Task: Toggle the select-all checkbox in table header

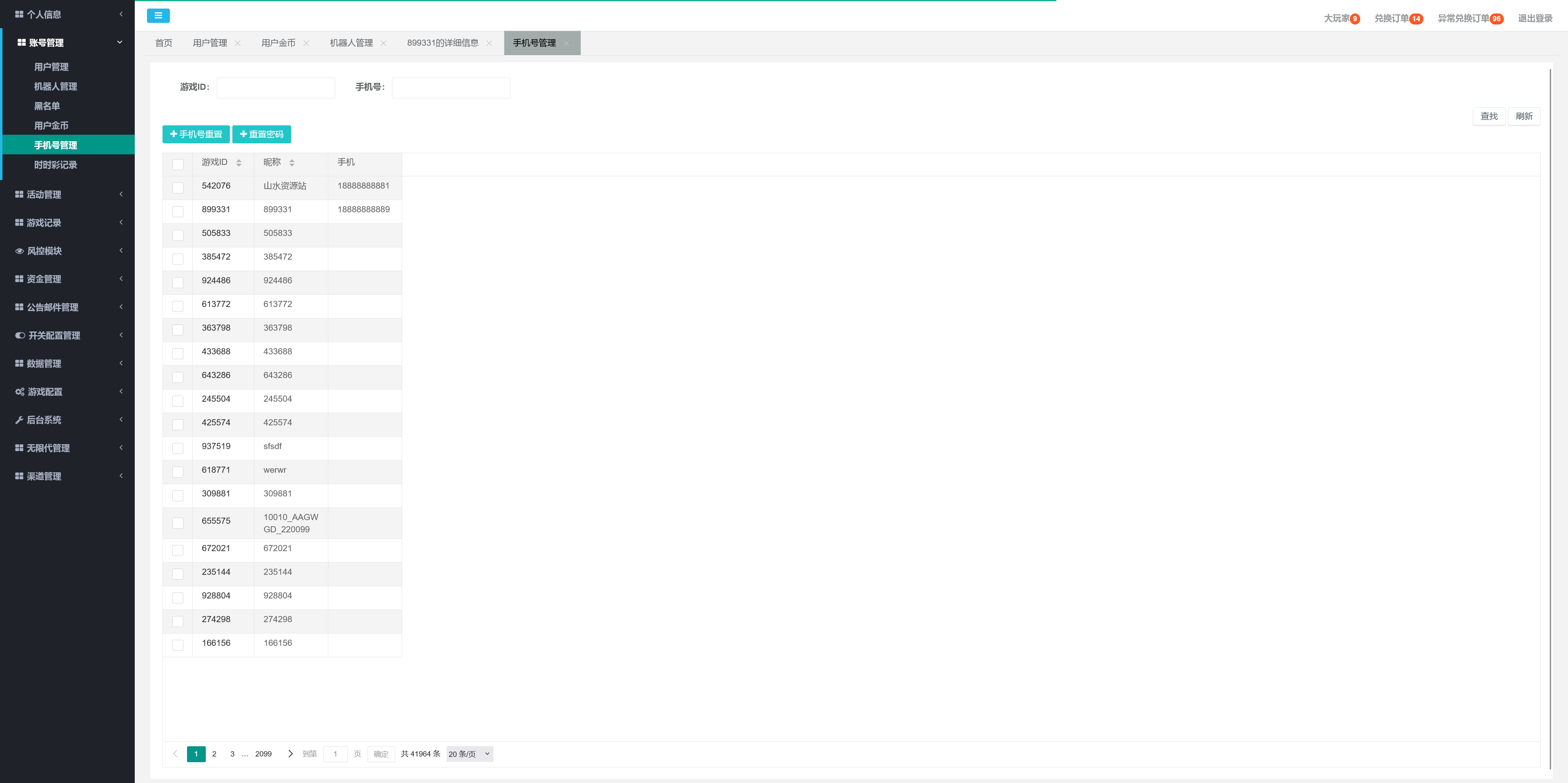Action: (178, 164)
